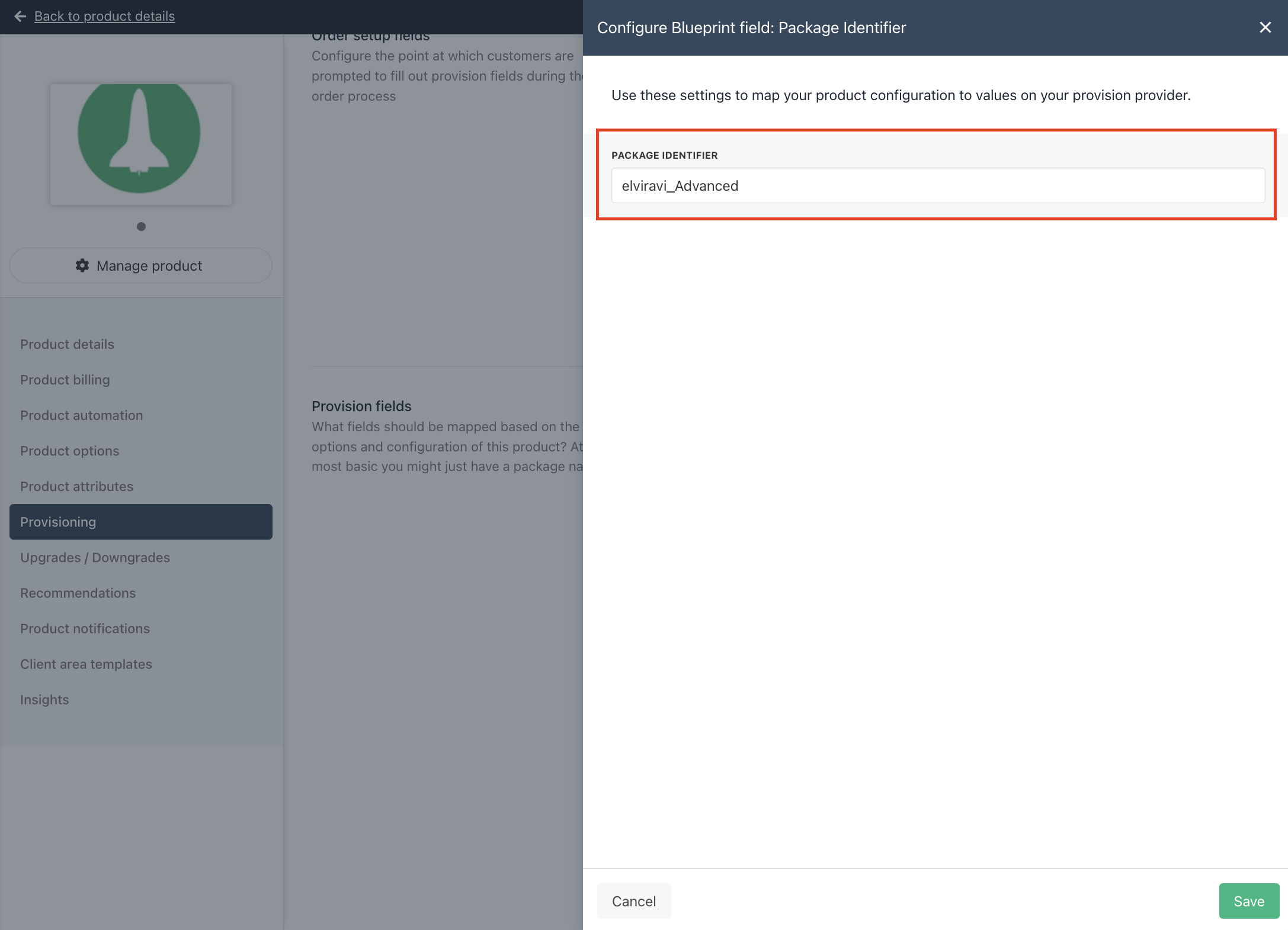Open Product automation menu item
Screen dimensions: 1288x930
[x=82, y=415]
